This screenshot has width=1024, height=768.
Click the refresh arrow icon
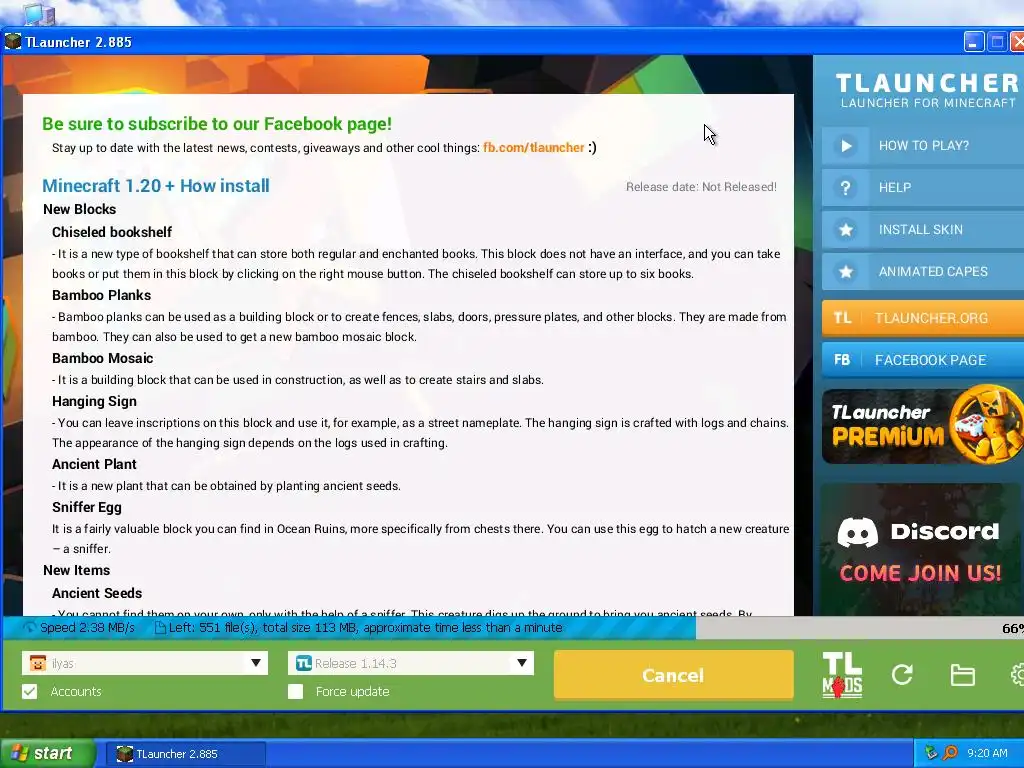(902, 675)
